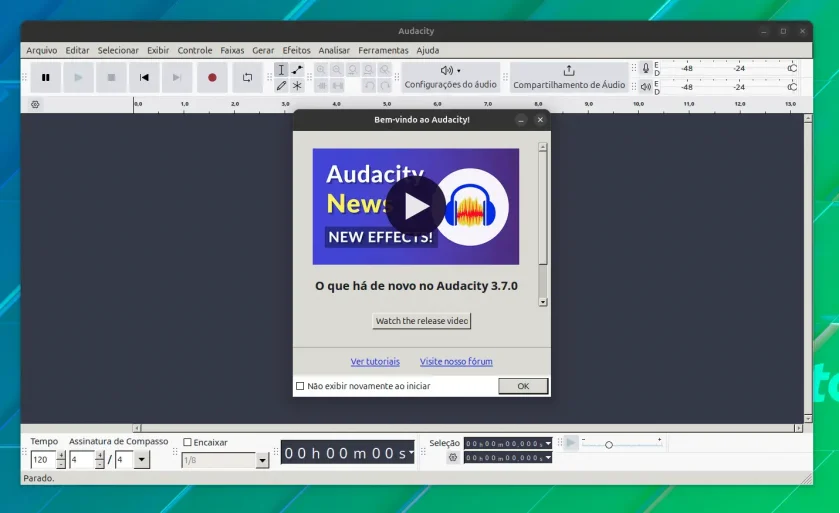
Task: Increase time signature numerator stepper
Action: click(x=100, y=456)
